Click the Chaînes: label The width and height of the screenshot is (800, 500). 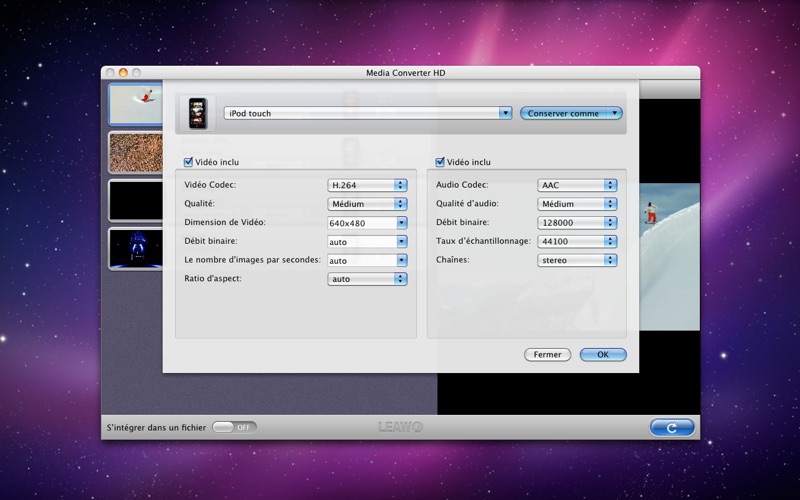[453, 260]
